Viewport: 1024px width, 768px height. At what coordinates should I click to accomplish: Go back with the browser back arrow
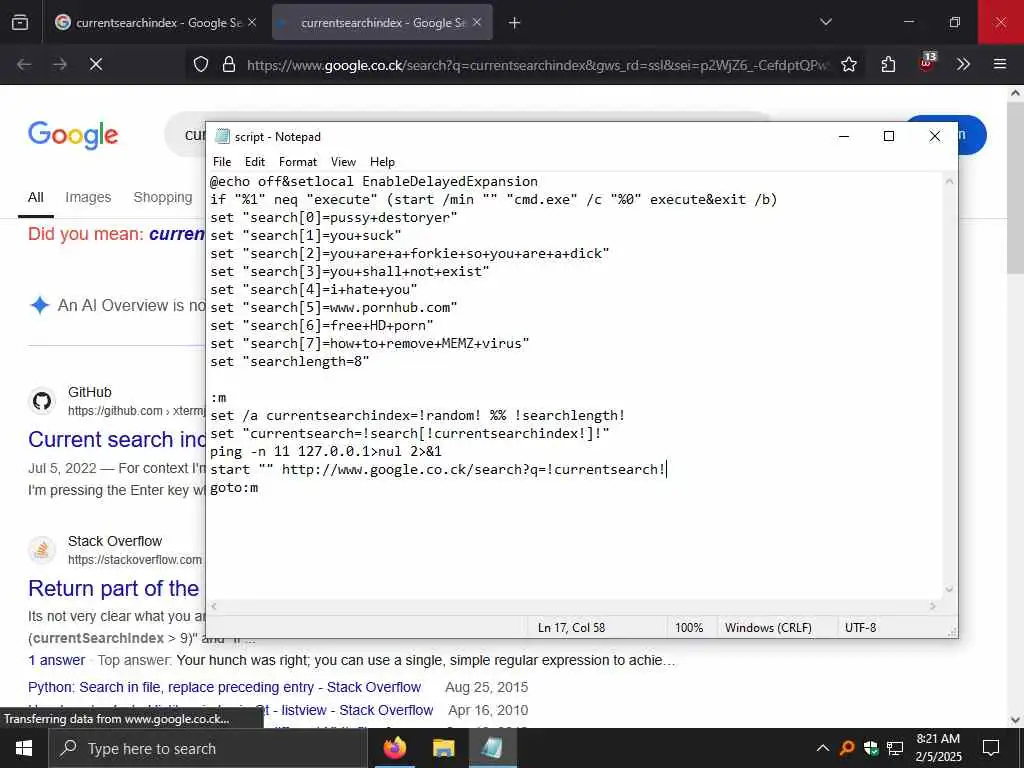pos(24,64)
